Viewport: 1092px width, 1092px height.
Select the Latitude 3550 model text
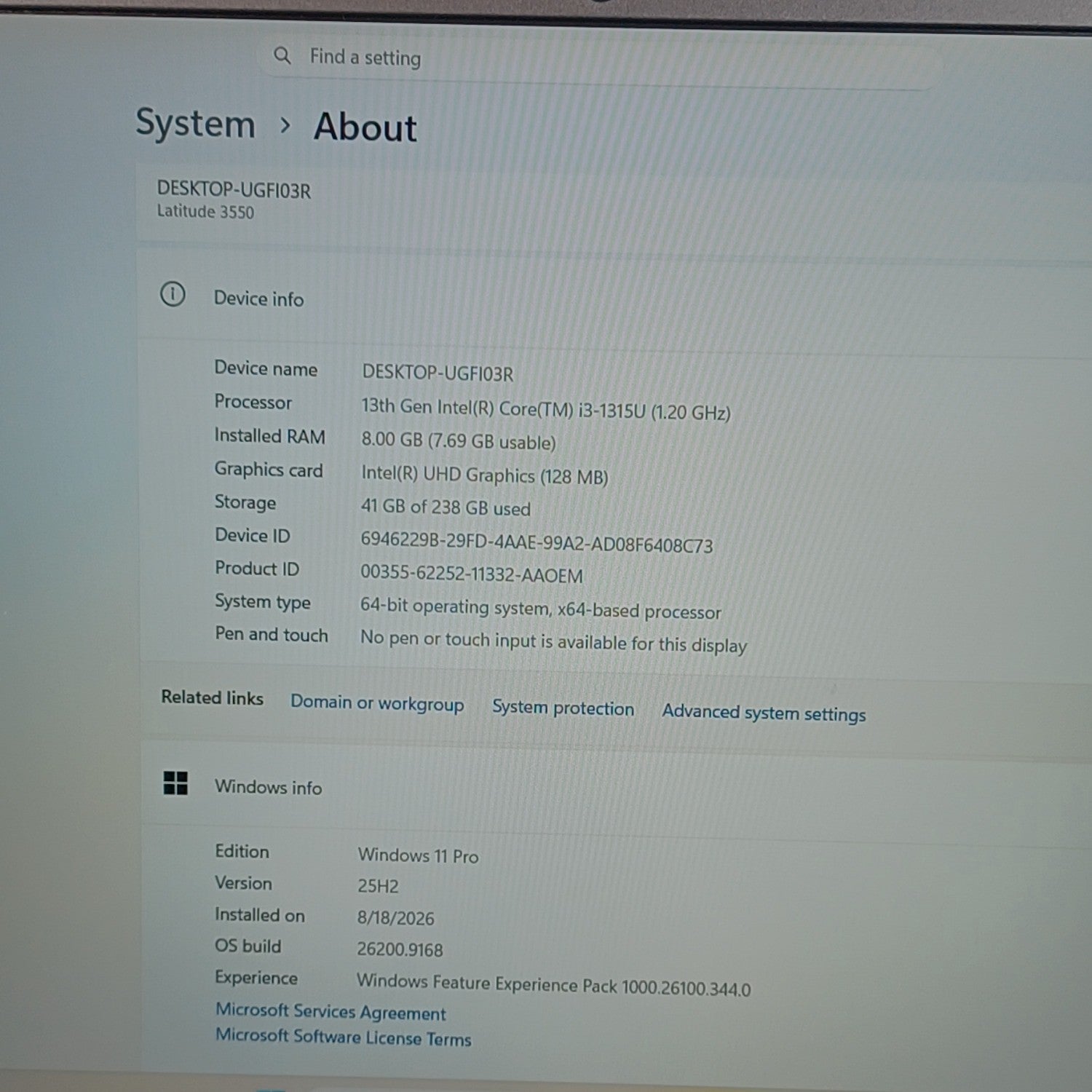(x=205, y=212)
